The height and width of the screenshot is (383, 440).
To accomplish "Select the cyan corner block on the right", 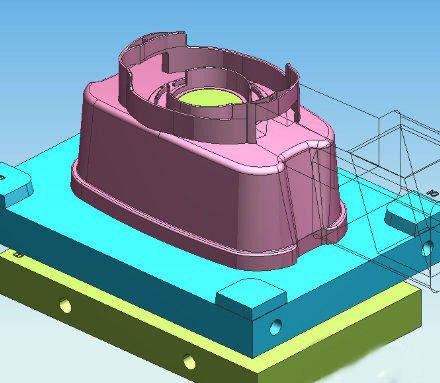I will 413,217.
